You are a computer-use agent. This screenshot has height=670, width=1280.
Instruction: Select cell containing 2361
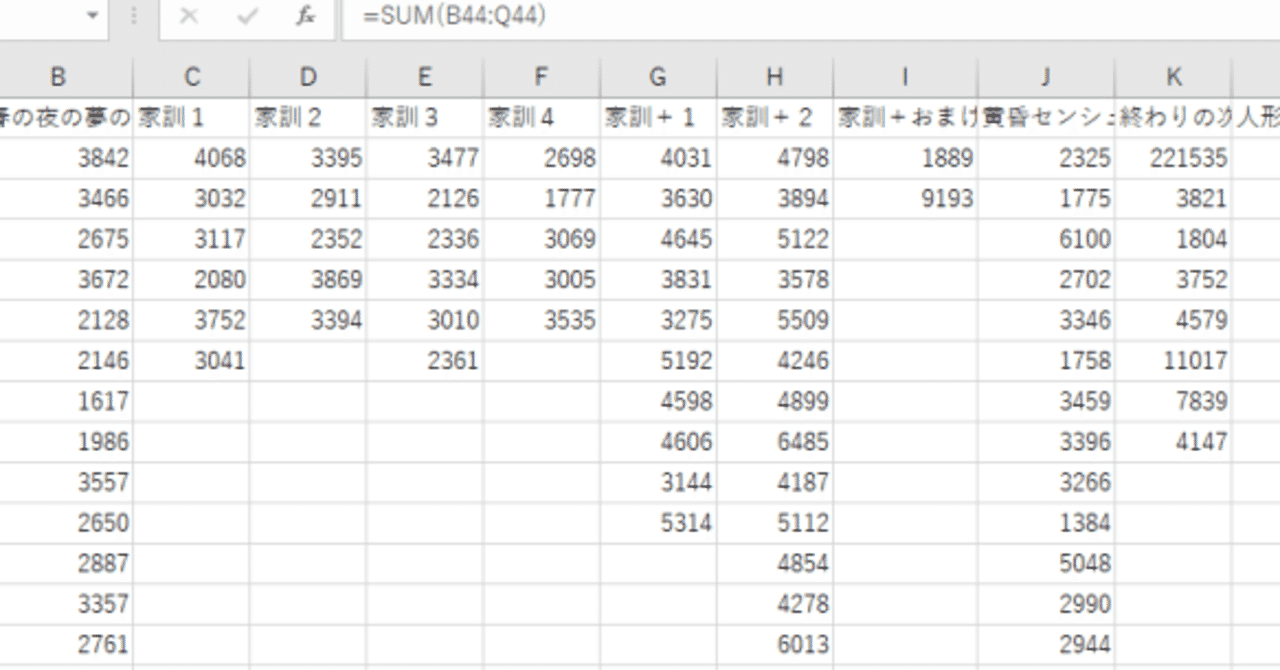tap(425, 361)
